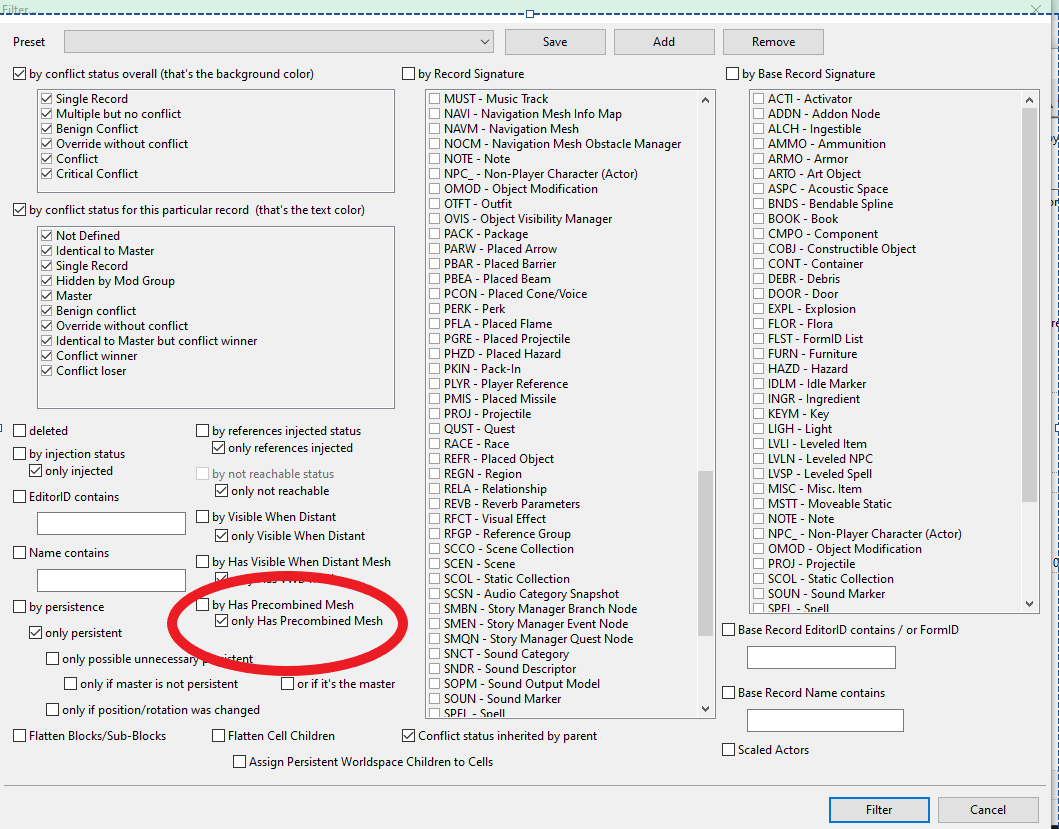Screen dimensions: 1059x829
Task: Toggle only injected checkbox
Action: pyautogui.click(x=36, y=470)
